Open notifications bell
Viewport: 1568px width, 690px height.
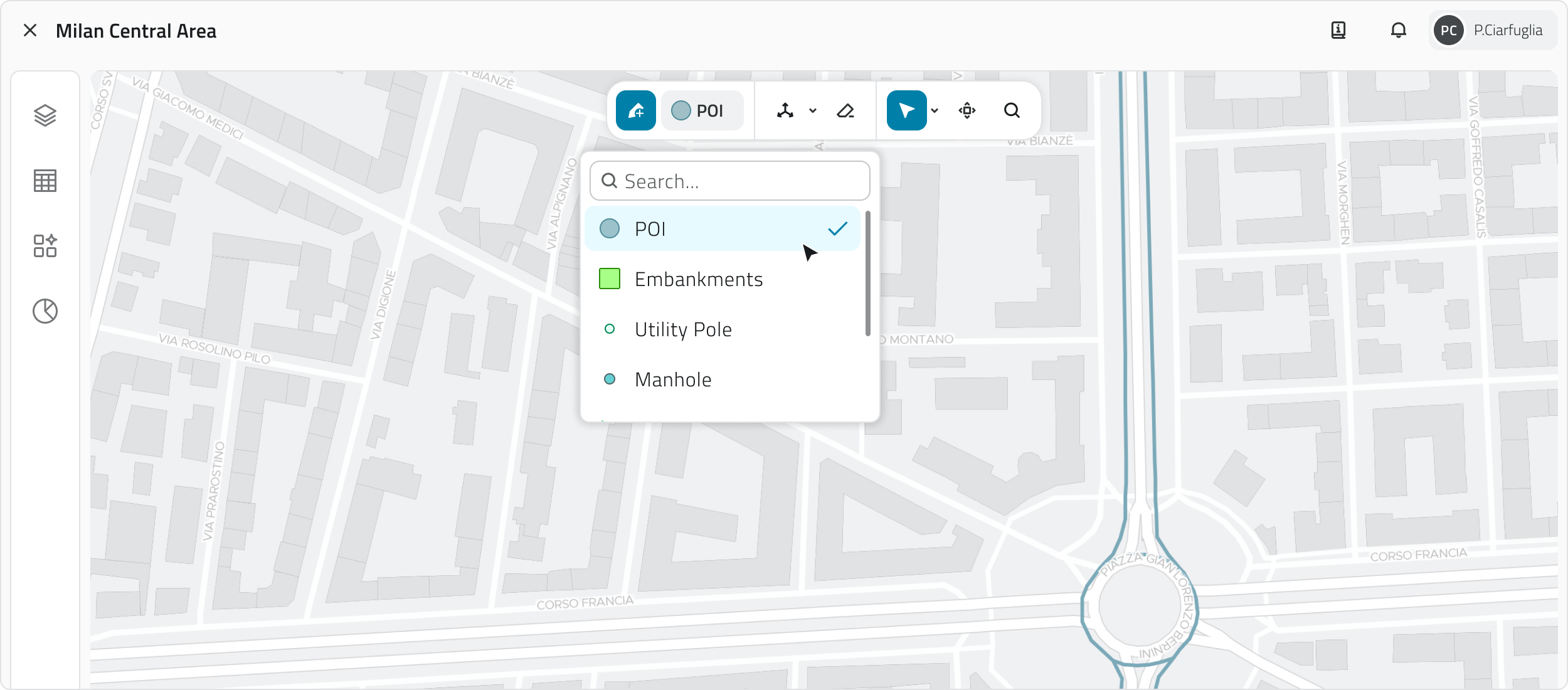1399,30
